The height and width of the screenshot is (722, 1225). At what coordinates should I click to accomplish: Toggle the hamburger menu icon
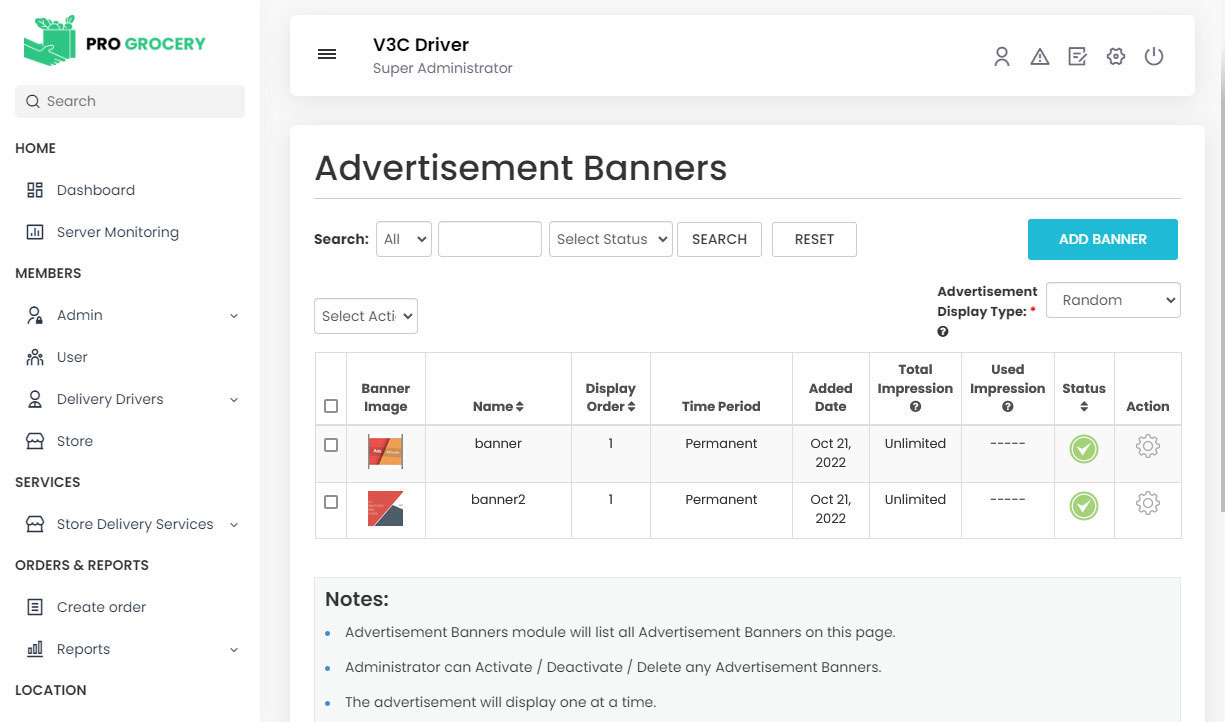pyautogui.click(x=327, y=54)
